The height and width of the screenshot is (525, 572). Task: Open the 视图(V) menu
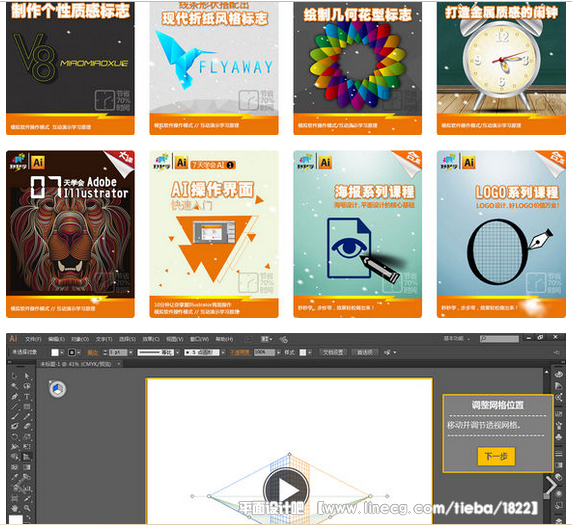click(175, 339)
